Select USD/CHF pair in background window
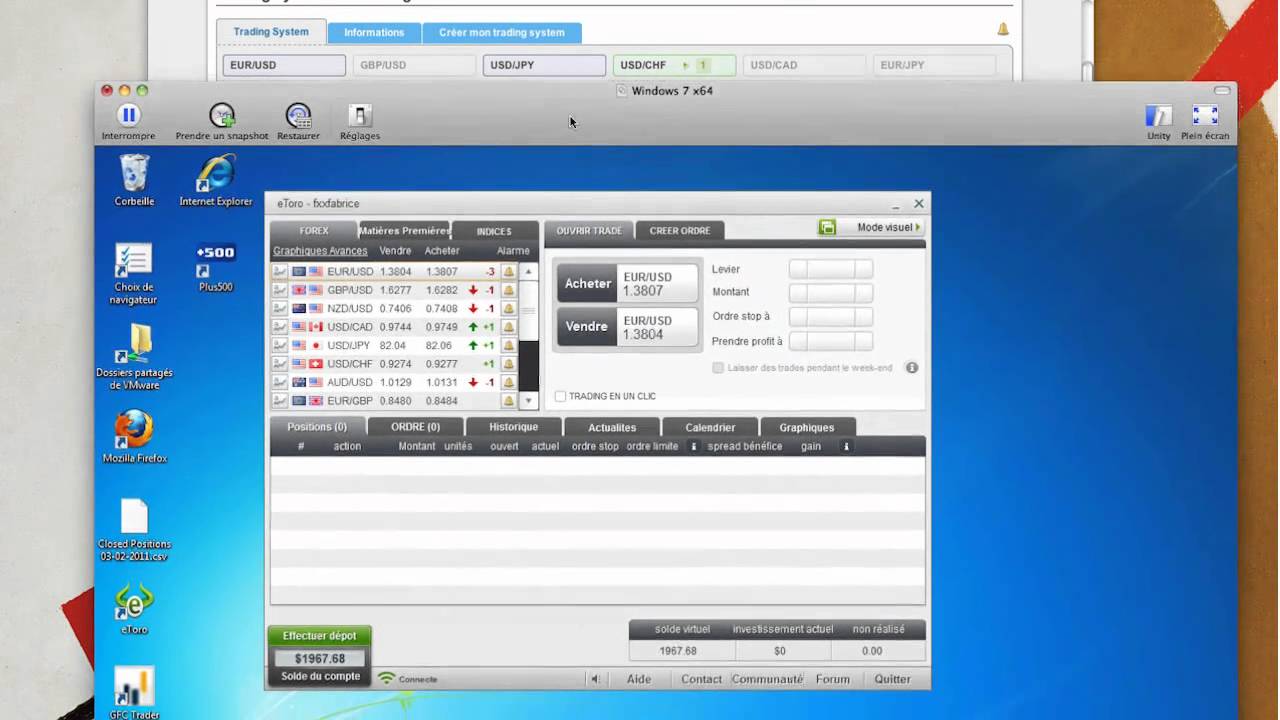The width and height of the screenshot is (1280, 720). click(675, 65)
